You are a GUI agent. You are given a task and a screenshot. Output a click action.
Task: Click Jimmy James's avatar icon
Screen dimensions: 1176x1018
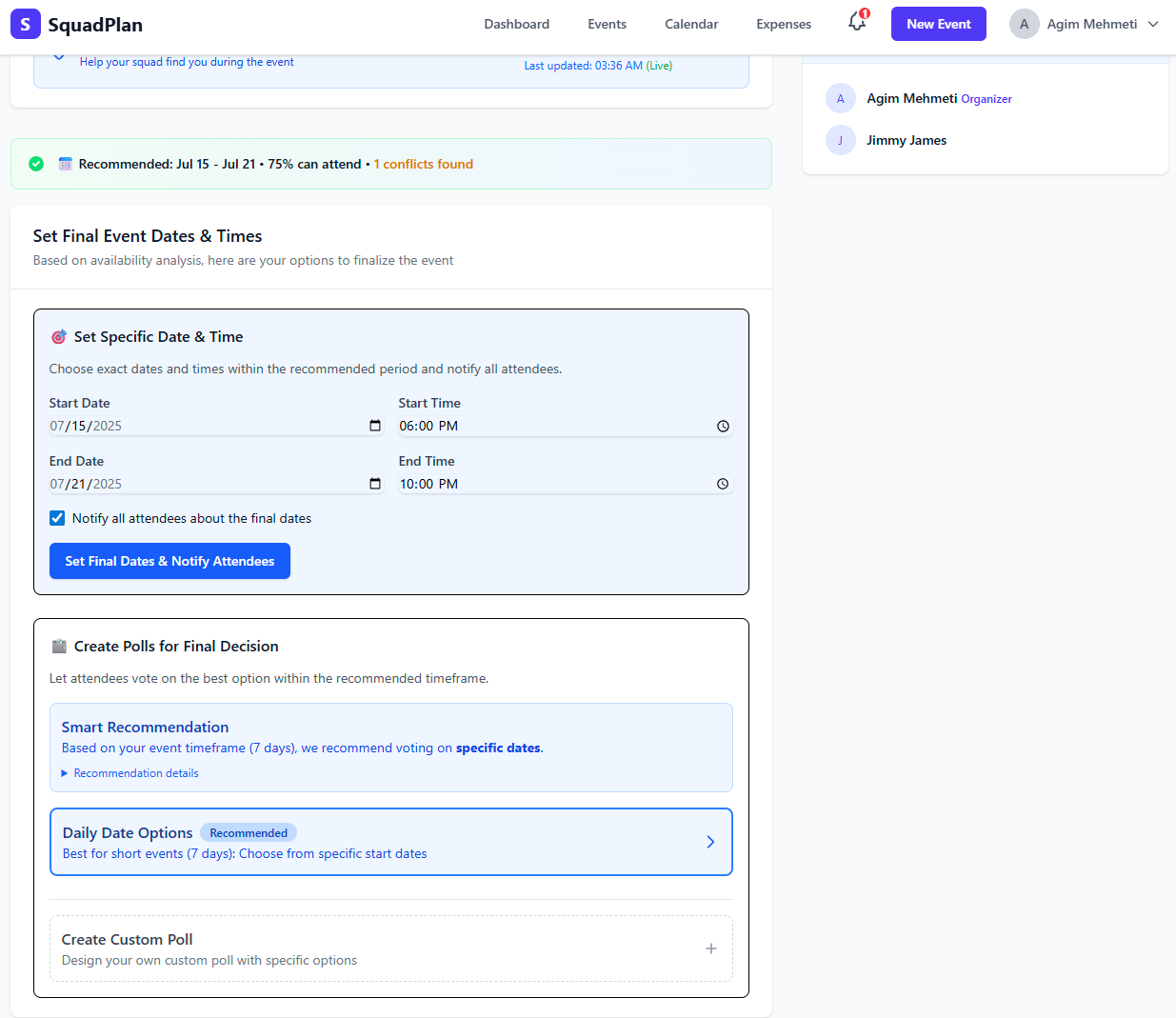[840, 141]
